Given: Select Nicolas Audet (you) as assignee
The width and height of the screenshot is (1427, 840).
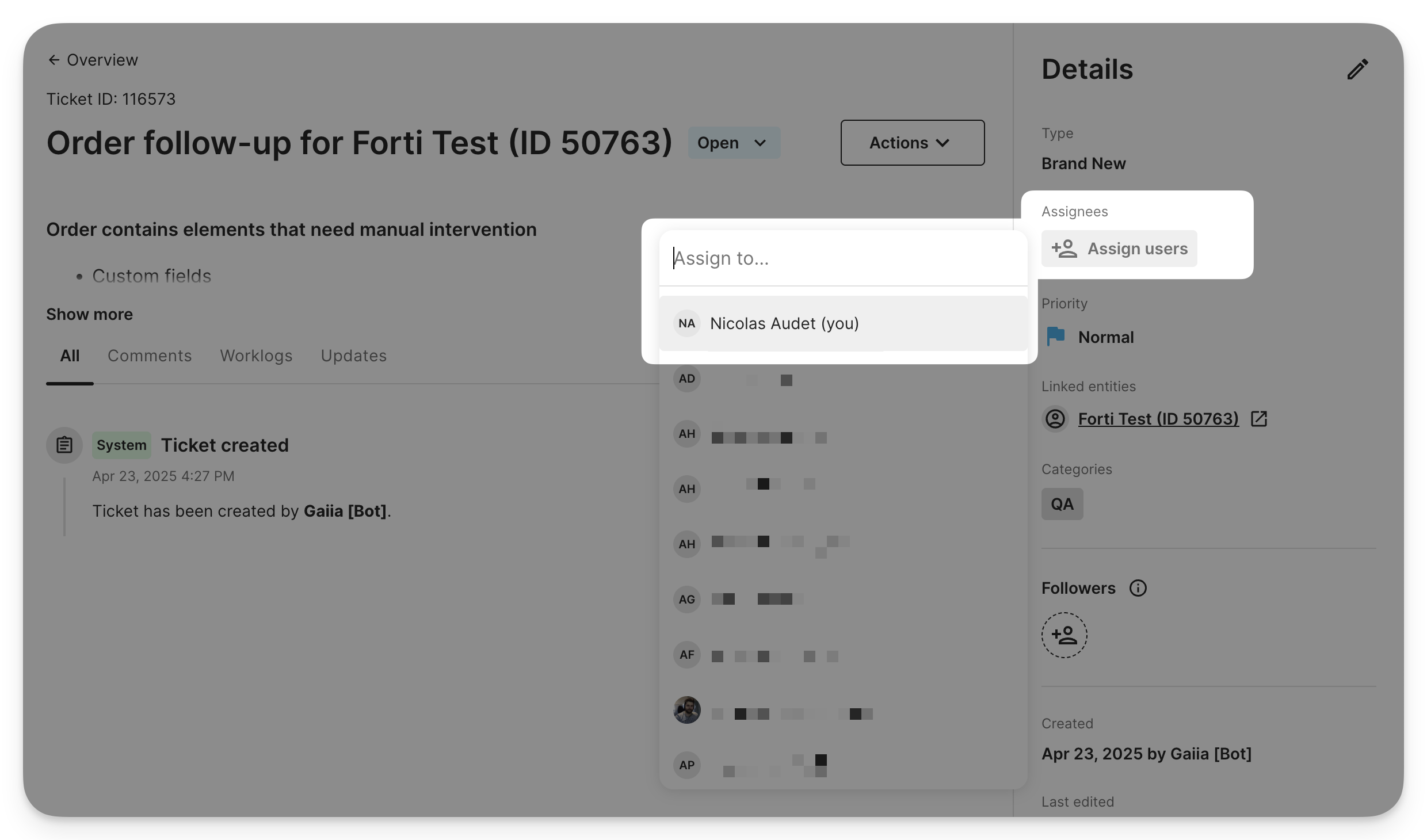Looking at the screenshot, I should click(843, 323).
